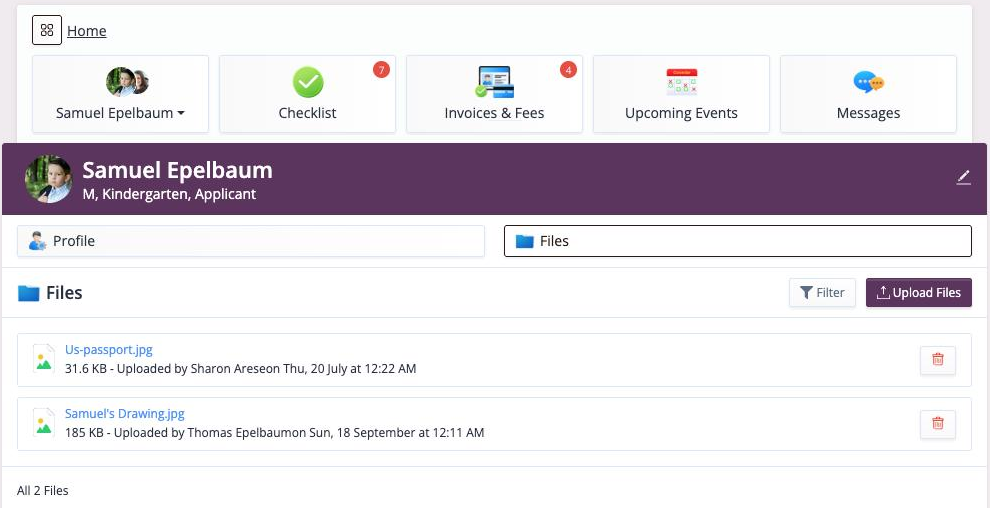Click the 'M, Kindergarten, Applicant' subtitle
The height and width of the screenshot is (508, 990).
(169, 194)
